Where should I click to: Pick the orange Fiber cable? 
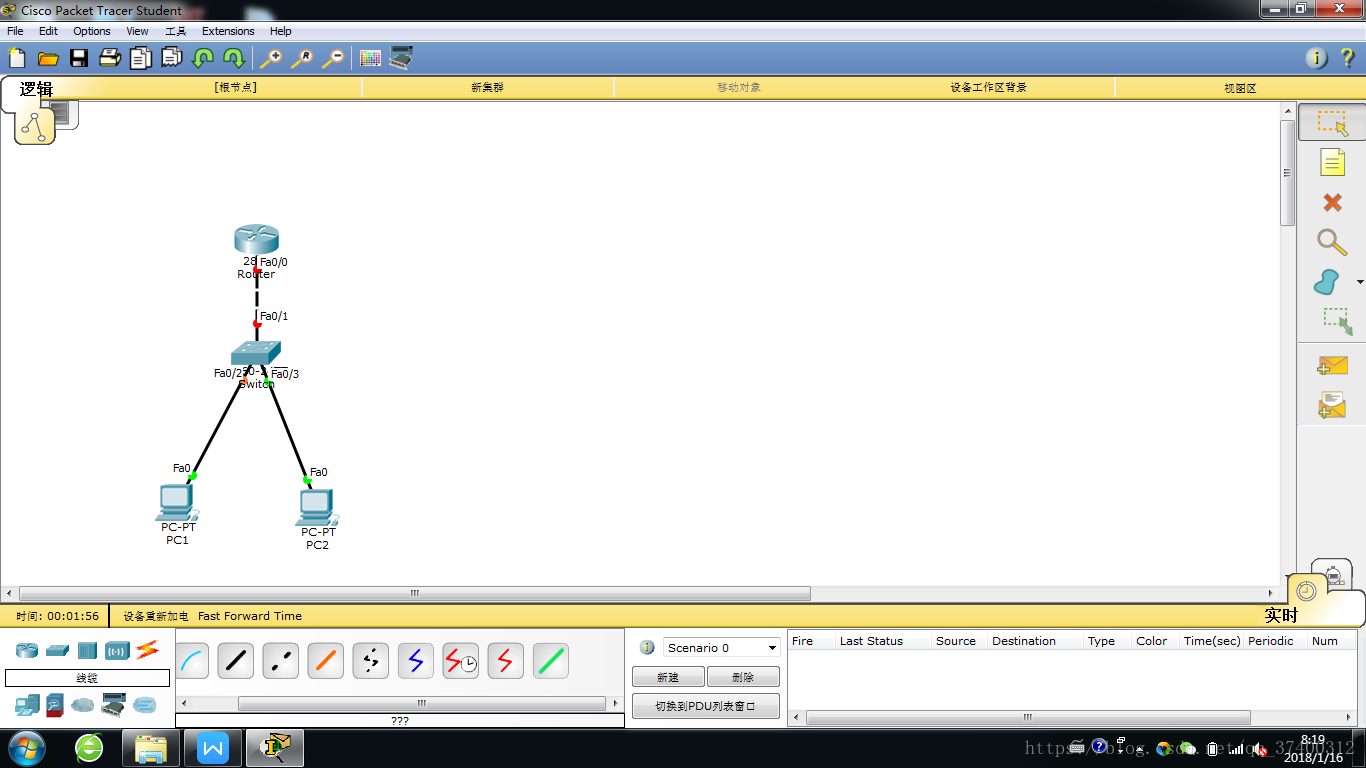tap(326, 661)
